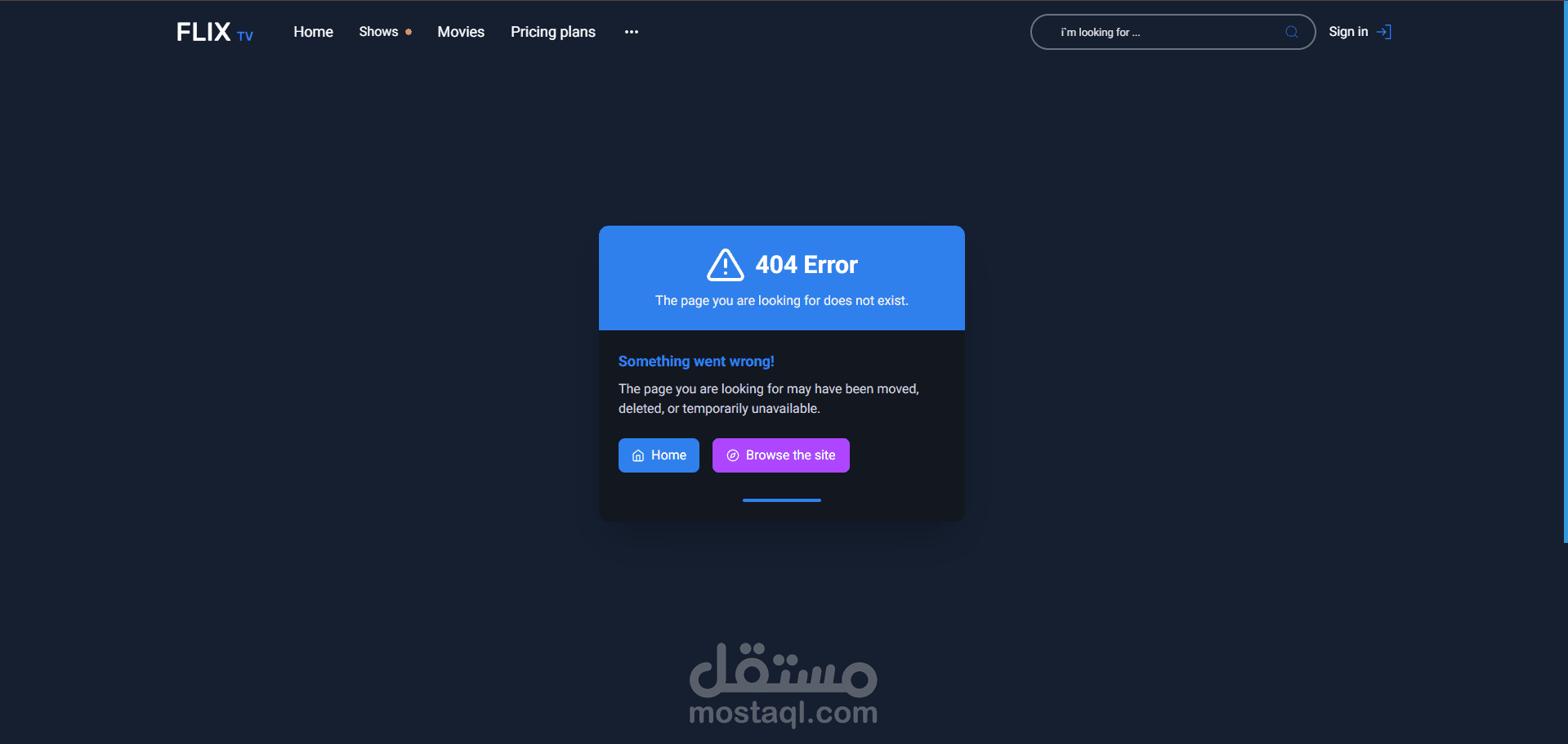
Task: Click the purple Browse the site button
Action: pyautogui.click(x=781, y=455)
